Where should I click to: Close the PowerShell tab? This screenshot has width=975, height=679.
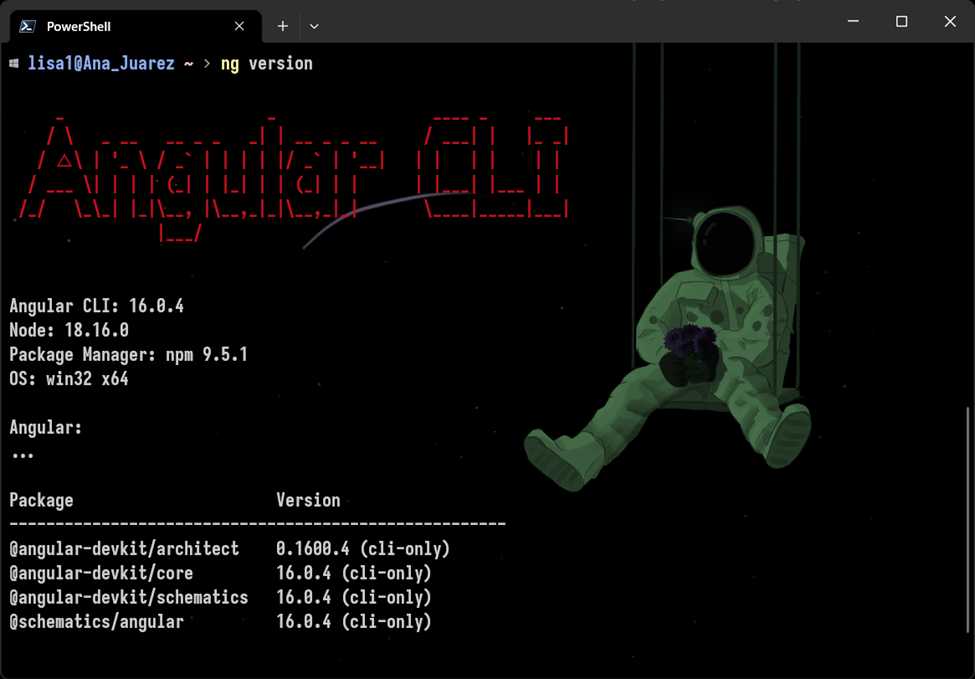coord(239,26)
